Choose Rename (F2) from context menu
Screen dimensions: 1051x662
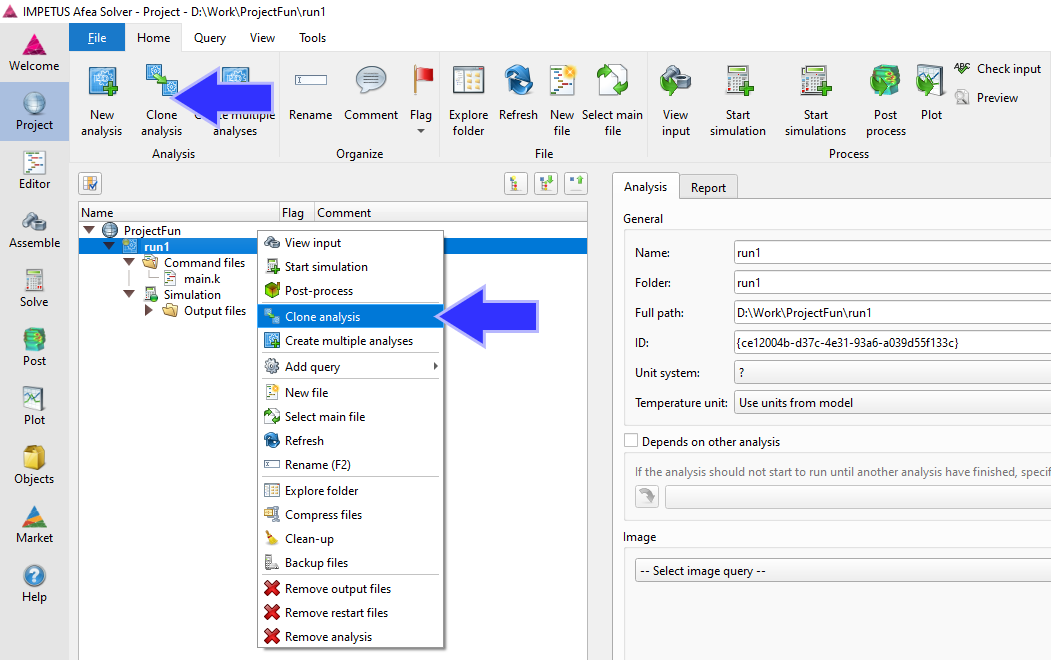point(351,465)
